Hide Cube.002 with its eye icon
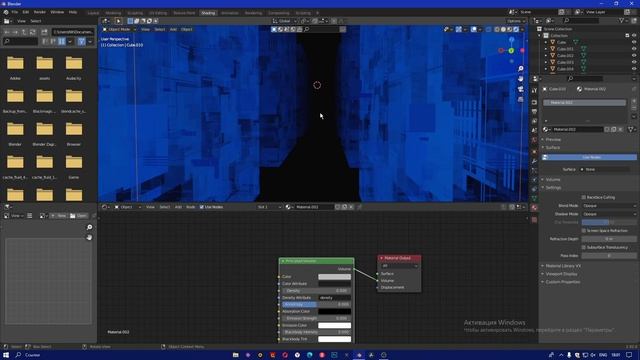The image size is (640, 360). 634,56
